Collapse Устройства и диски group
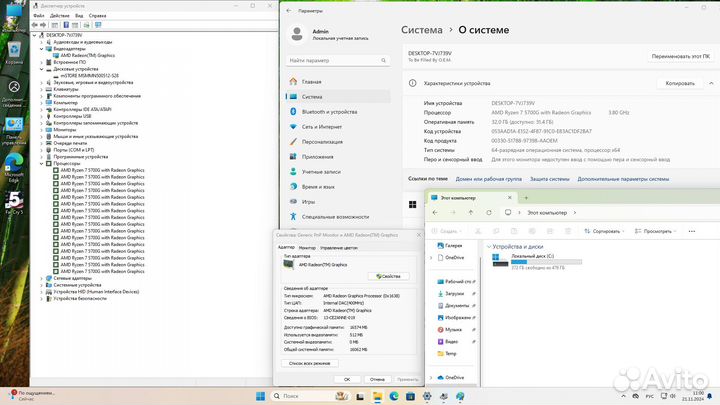The image size is (720, 405). (487, 245)
